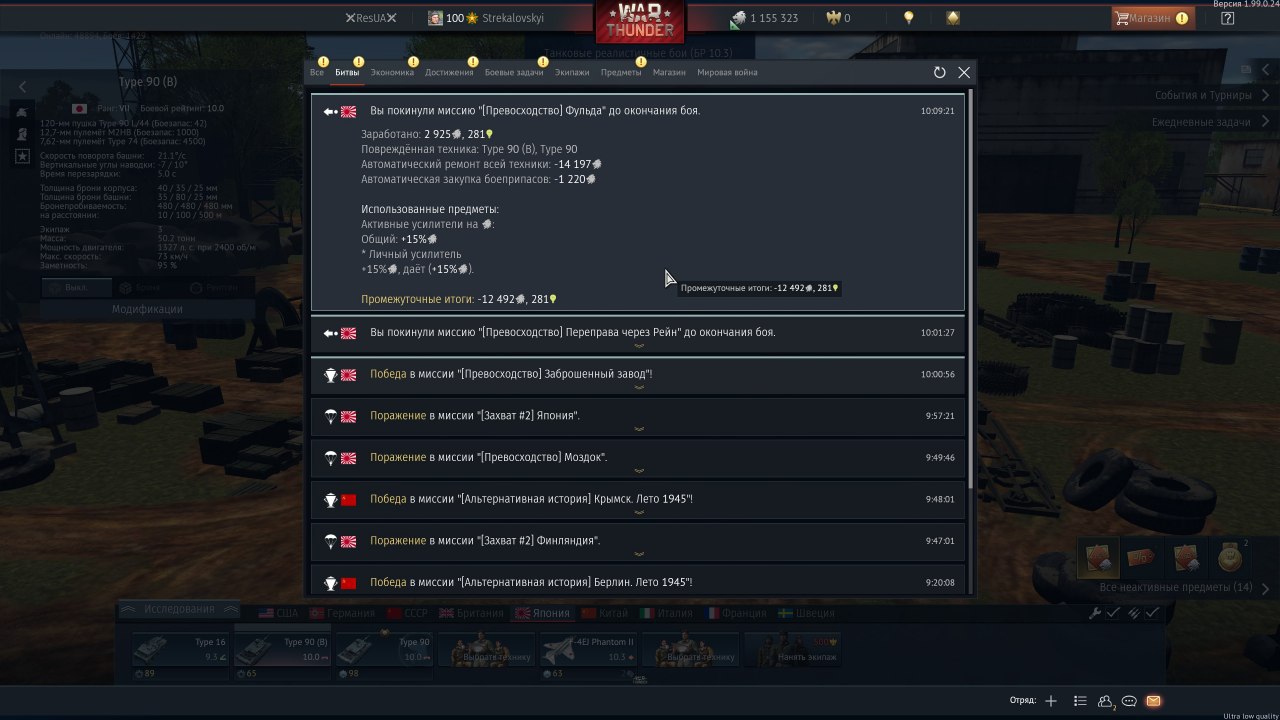Open the chat speech bubble icon
Screen dimensions: 1280x720
click(1129, 701)
